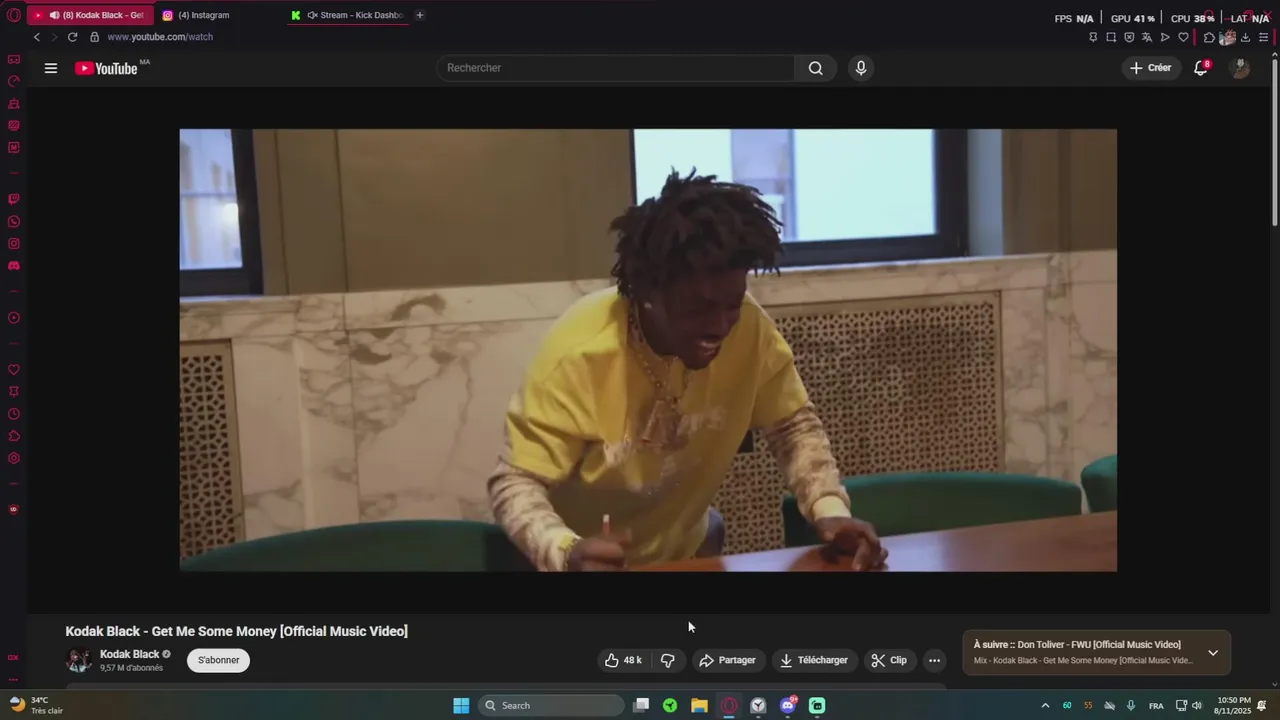Image resolution: width=1280 pixels, height=720 pixels.
Task: Click the taskbar volume speaker icon
Action: [1197, 706]
